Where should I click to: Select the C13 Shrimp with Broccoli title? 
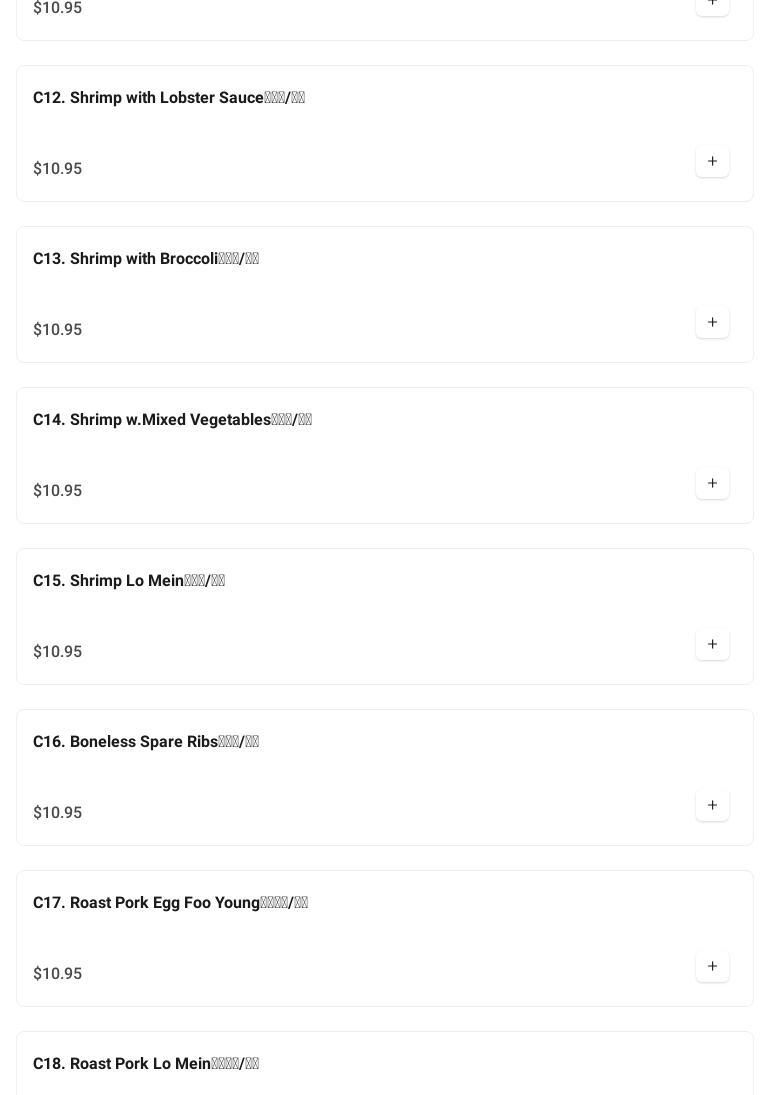click(x=145, y=259)
